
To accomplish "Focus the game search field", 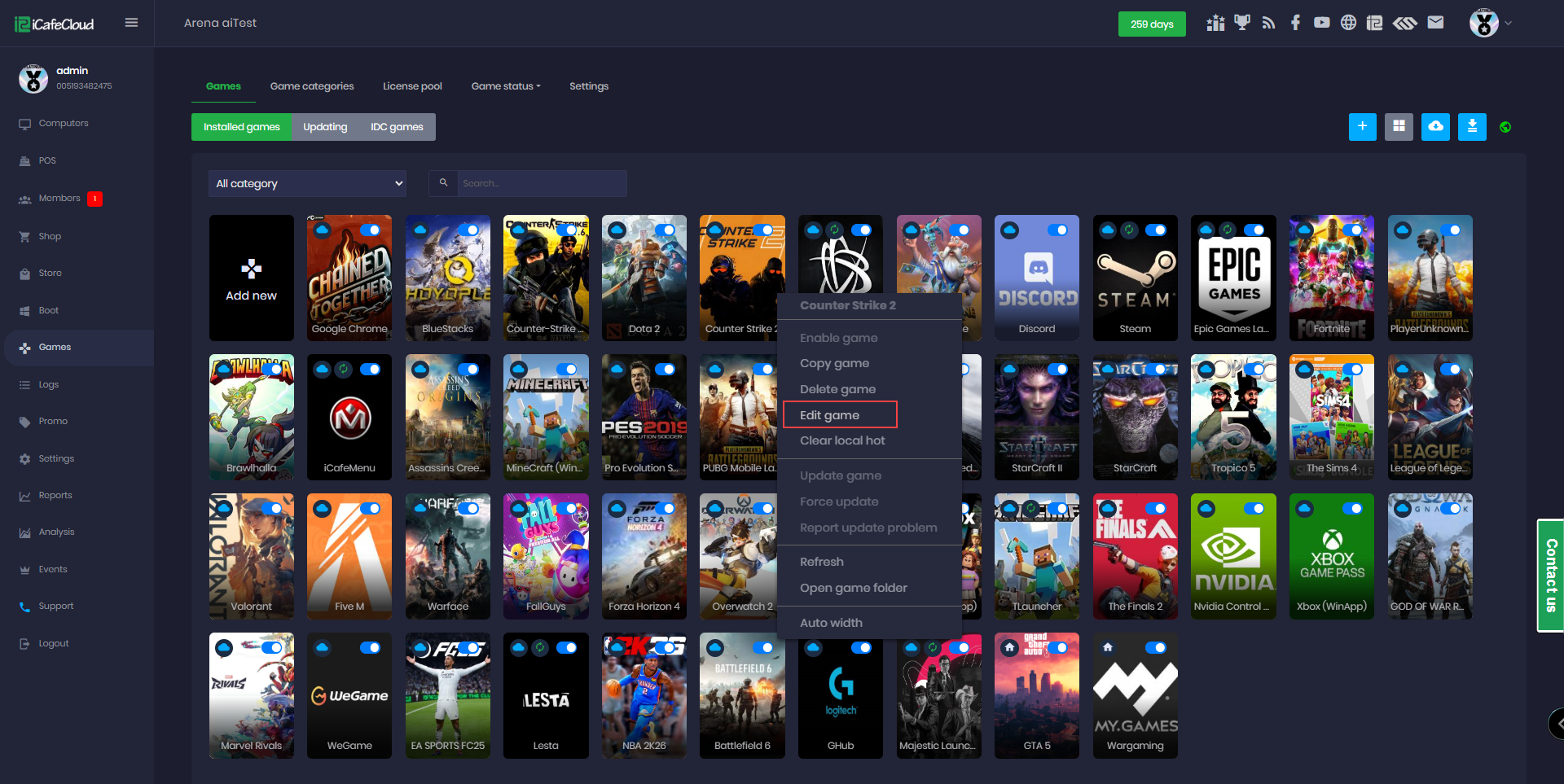I will click(x=542, y=184).
